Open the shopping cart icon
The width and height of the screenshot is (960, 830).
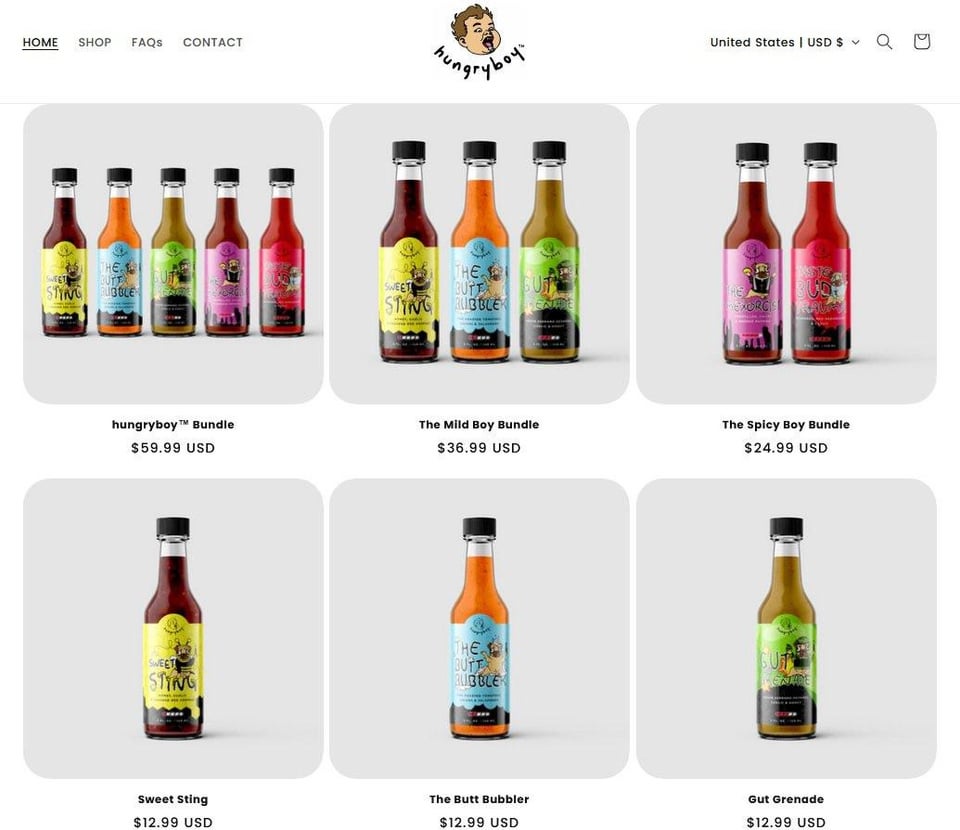click(921, 42)
